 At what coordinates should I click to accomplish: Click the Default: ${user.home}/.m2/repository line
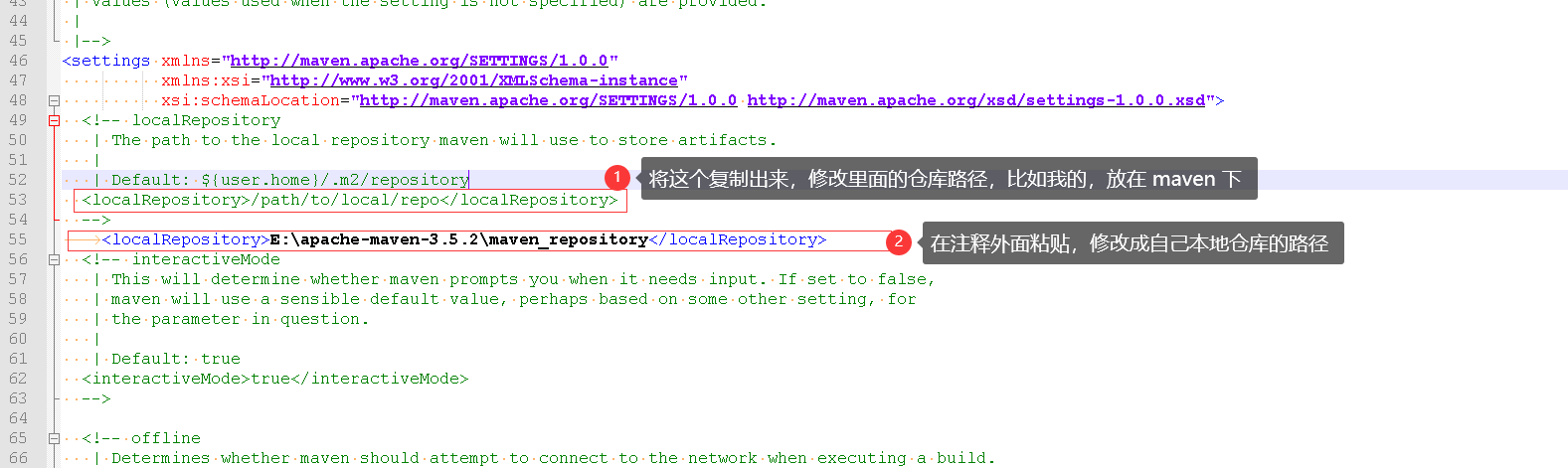pyautogui.click(x=290, y=180)
